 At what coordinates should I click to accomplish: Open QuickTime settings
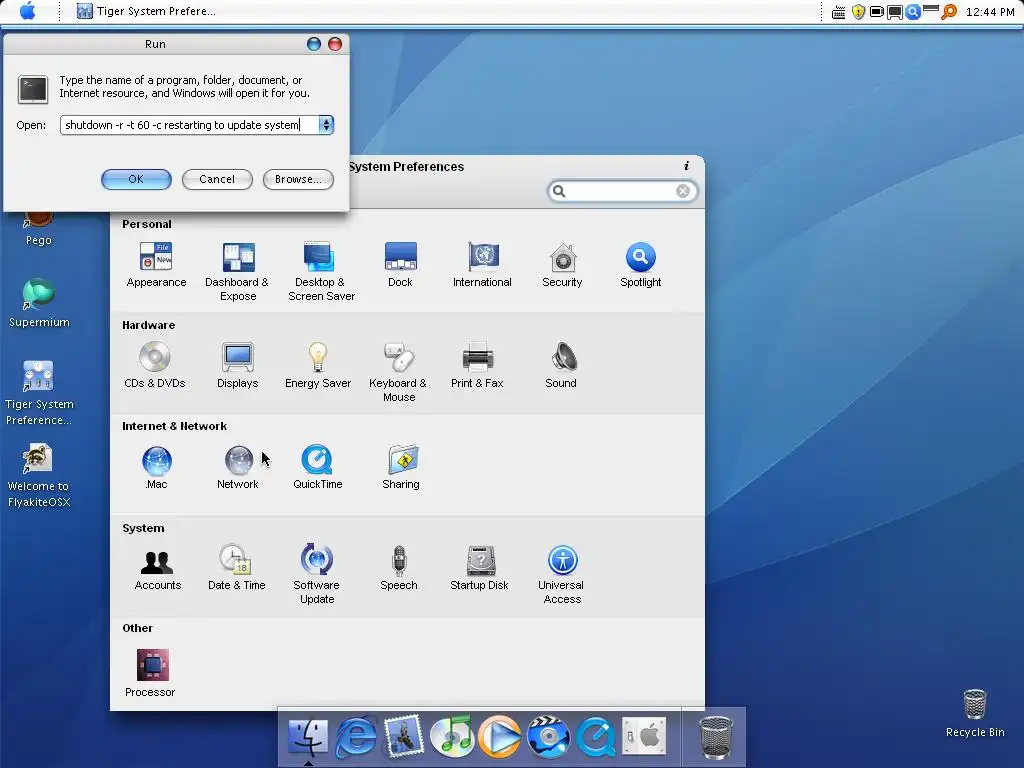[x=317, y=467]
